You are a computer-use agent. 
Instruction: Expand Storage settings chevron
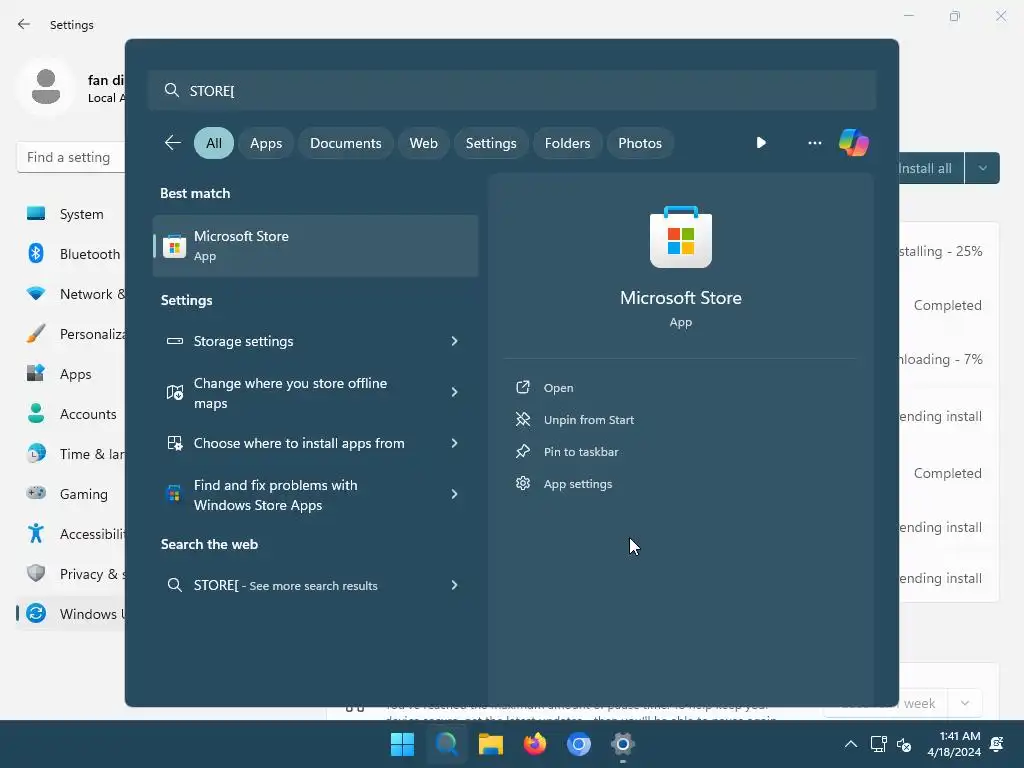[454, 341]
